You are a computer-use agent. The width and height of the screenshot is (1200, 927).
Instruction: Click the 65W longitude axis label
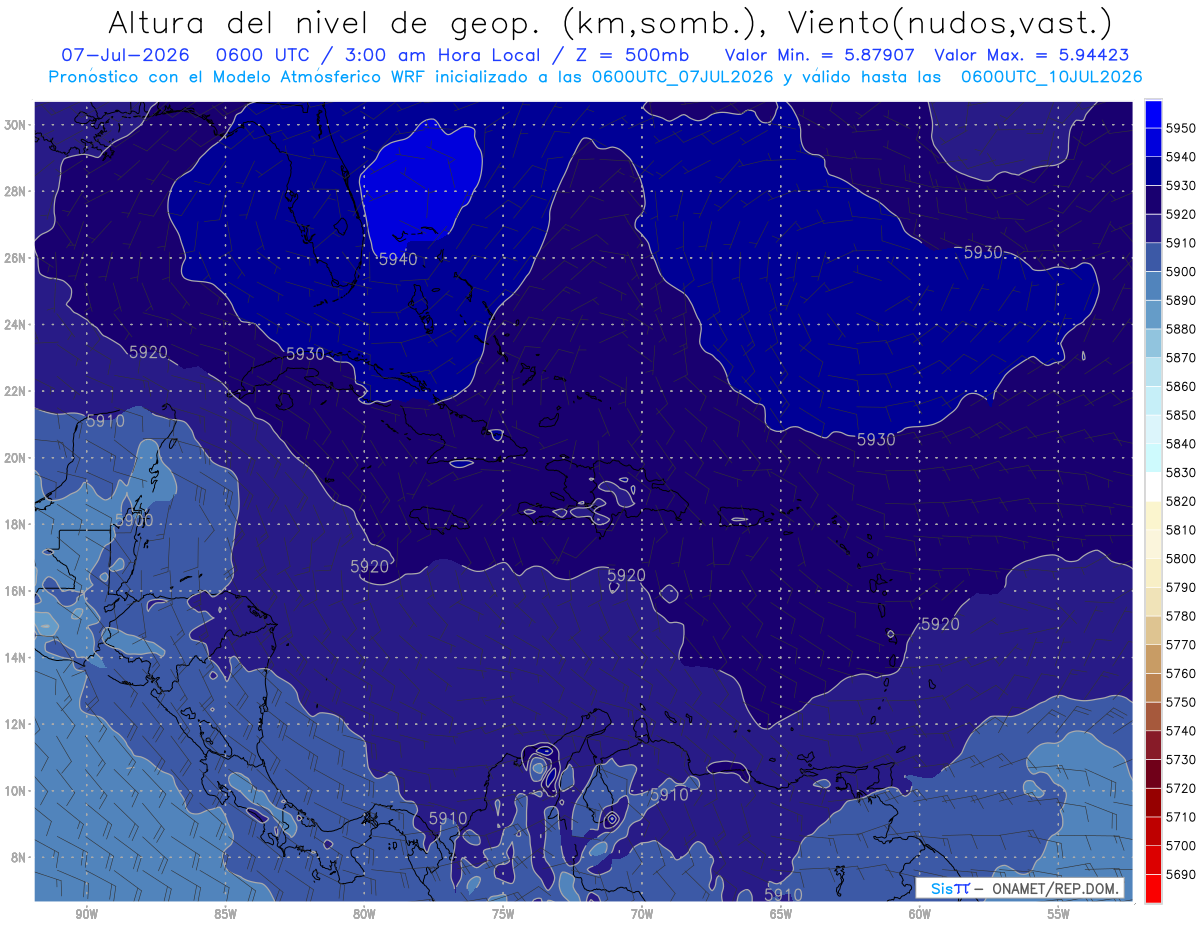coord(781,914)
